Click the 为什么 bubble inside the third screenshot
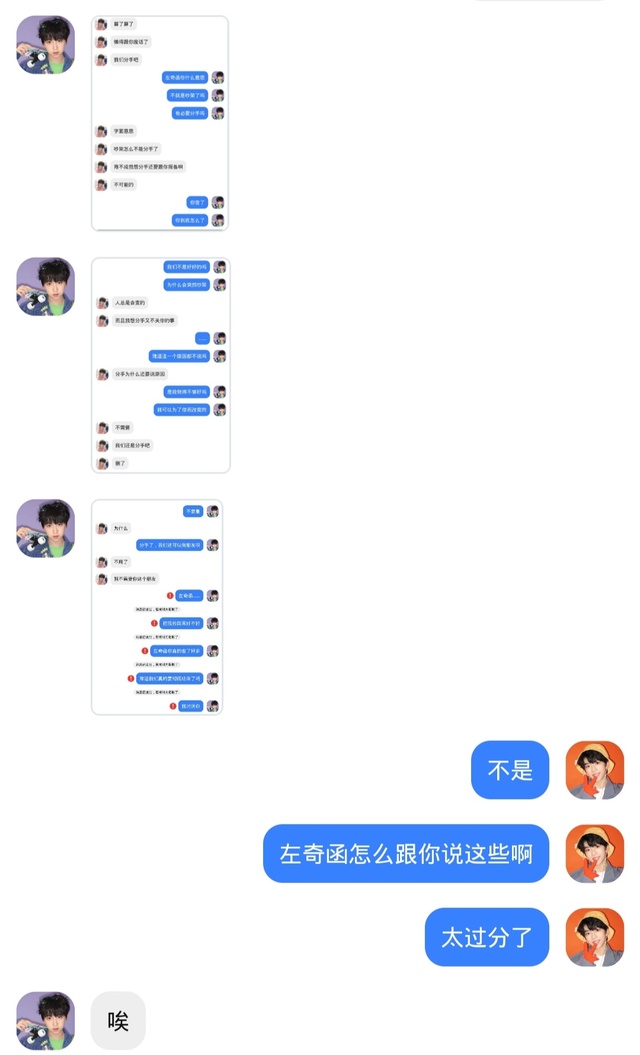This screenshot has width=640, height=1055. (x=120, y=528)
